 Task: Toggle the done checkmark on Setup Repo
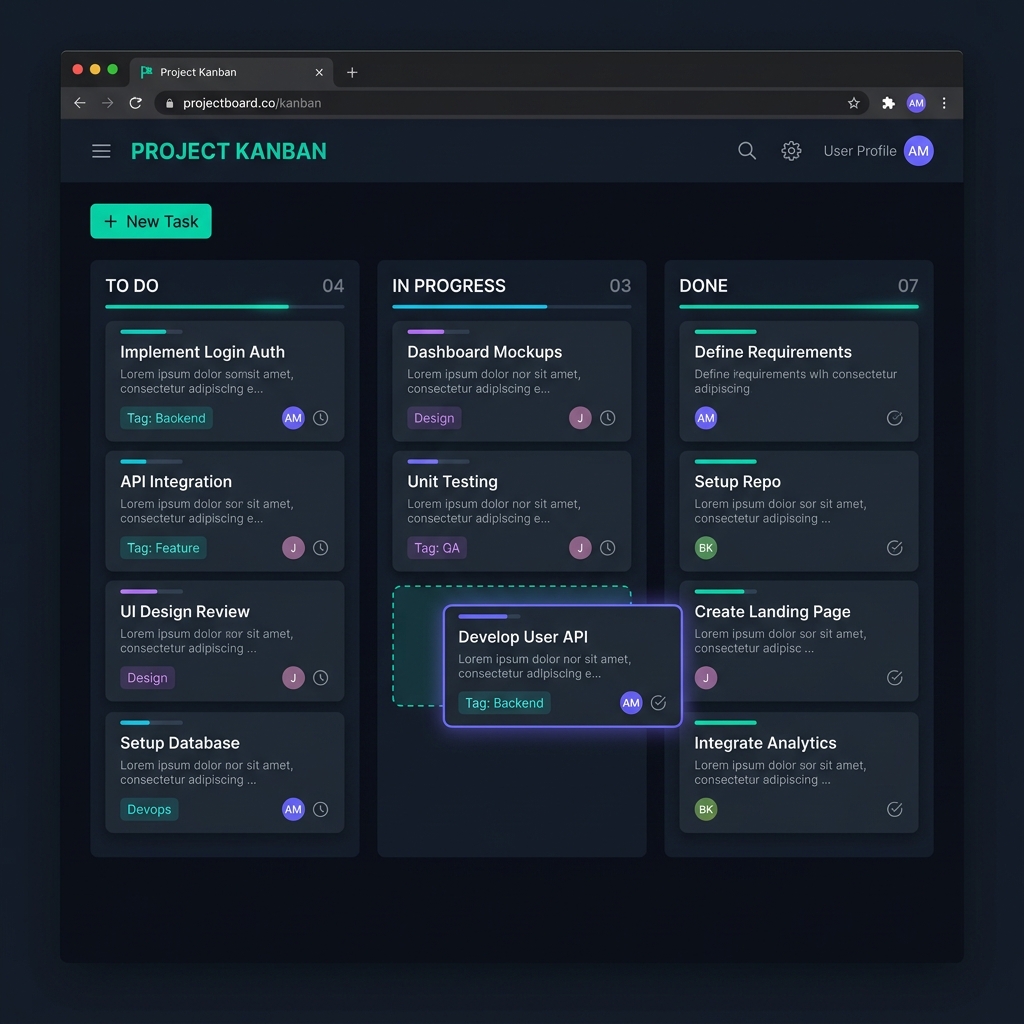pos(895,548)
